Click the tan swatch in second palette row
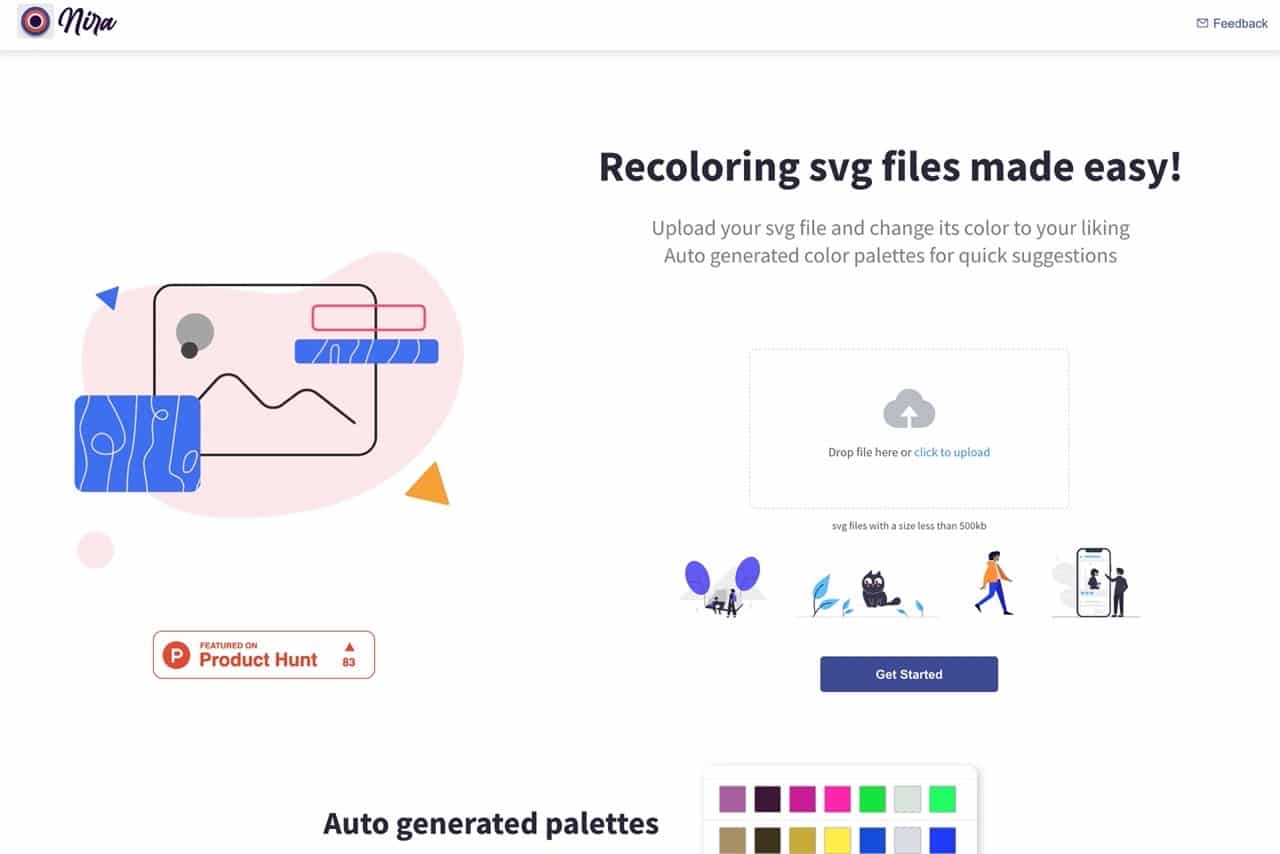This screenshot has width=1280, height=854. (732, 840)
